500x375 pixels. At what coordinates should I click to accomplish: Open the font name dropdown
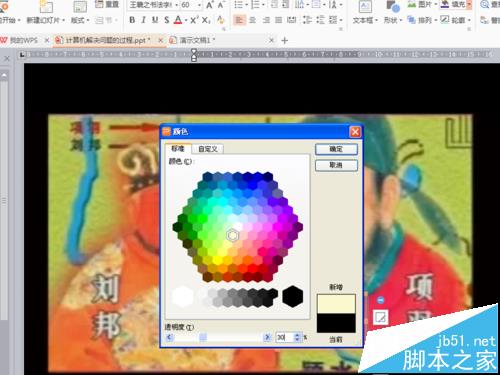click(176, 5)
